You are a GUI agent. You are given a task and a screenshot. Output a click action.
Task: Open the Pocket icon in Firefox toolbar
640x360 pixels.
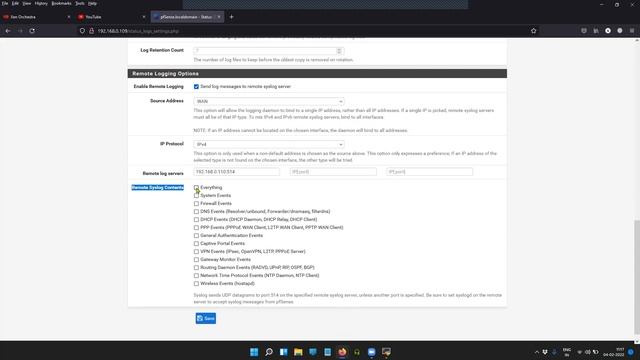point(584,31)
